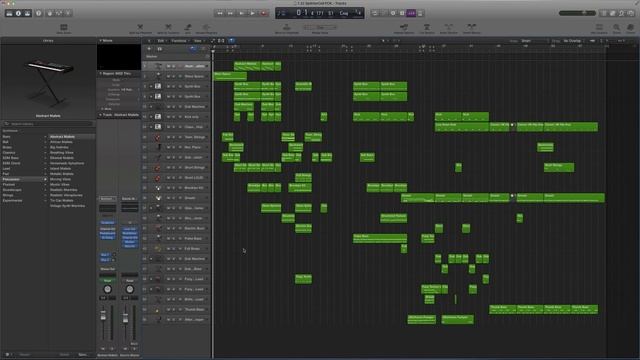Click the Insert Section toolbar icon
Viewport: 640px width, 360px height.
click(449, 29)
